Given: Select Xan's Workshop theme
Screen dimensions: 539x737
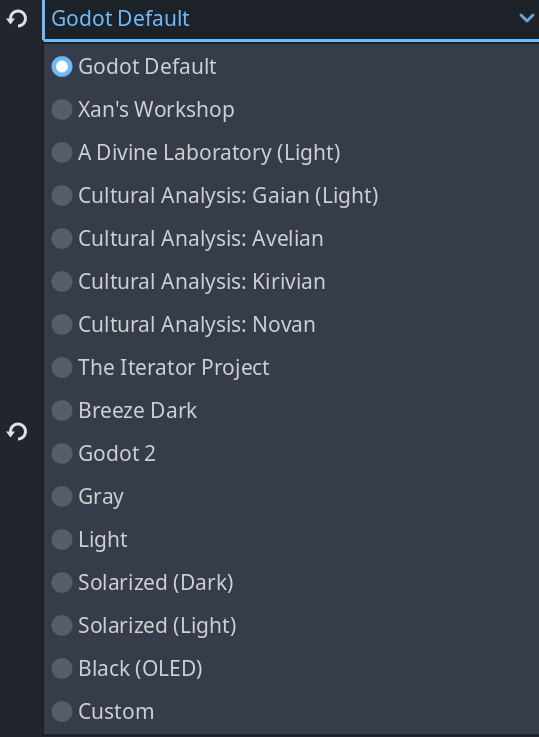Looking at the screenshot, I should (x=291, y=110).
